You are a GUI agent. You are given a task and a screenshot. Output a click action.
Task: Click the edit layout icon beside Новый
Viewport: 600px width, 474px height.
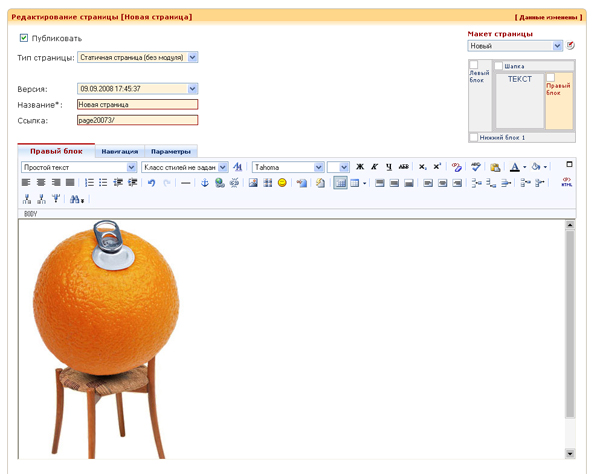point(571,46)
